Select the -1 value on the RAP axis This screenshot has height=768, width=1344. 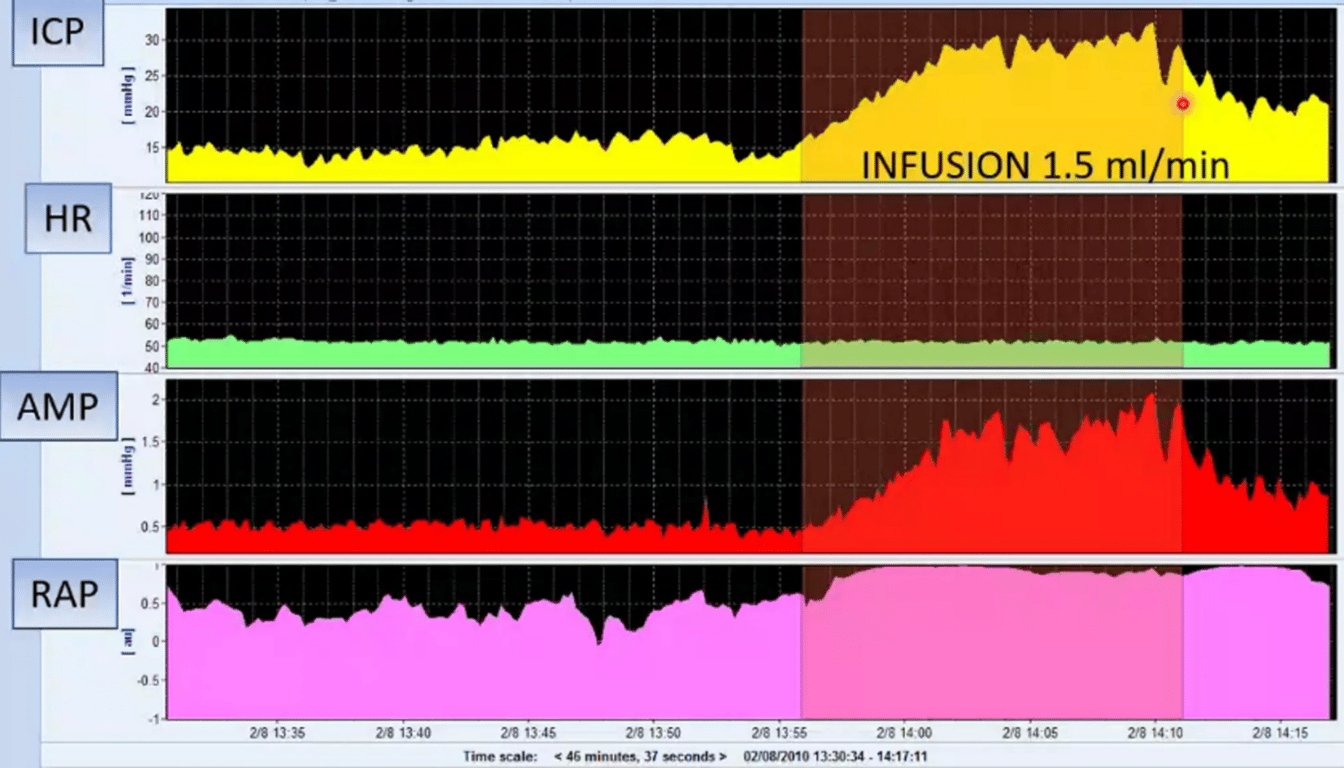pyautogui.click(x=154, y=718)
